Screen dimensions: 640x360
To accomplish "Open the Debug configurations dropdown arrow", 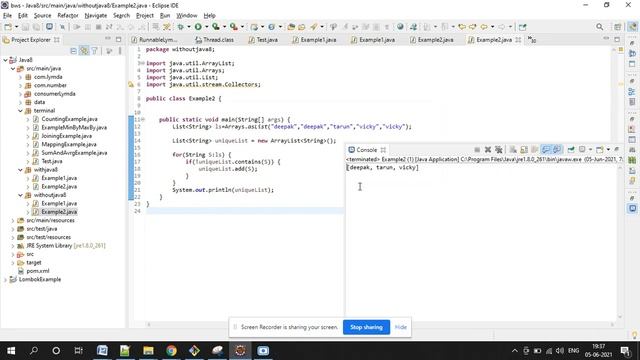I will [x=189, y=27].
